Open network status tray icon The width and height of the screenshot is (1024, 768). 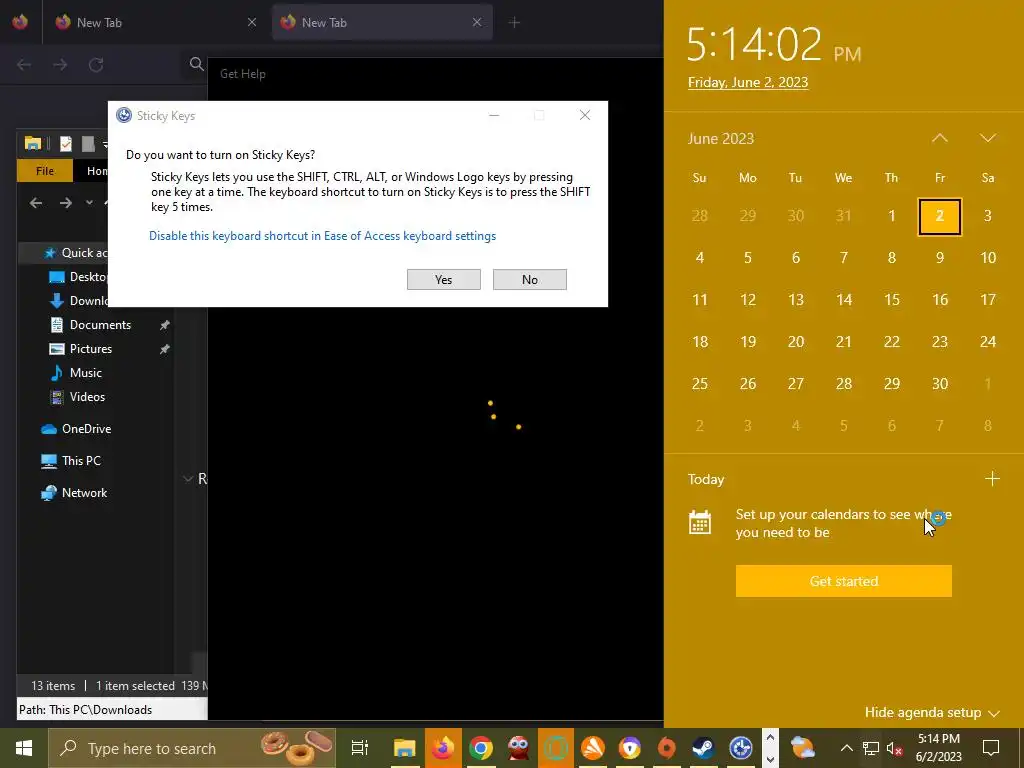(x=871, y=748)
